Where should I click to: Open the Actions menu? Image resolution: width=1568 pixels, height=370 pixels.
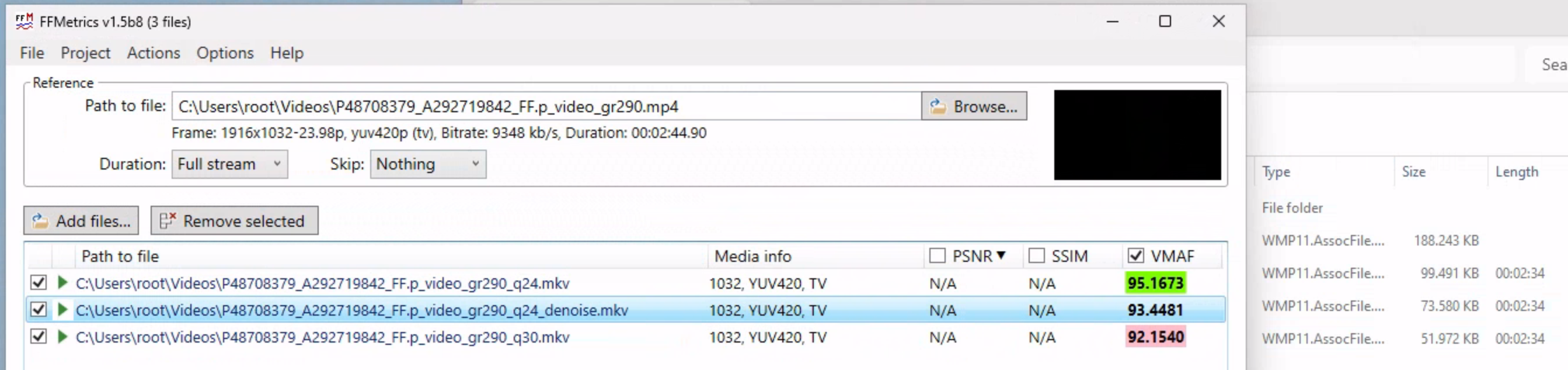click(x=154, y=53)
